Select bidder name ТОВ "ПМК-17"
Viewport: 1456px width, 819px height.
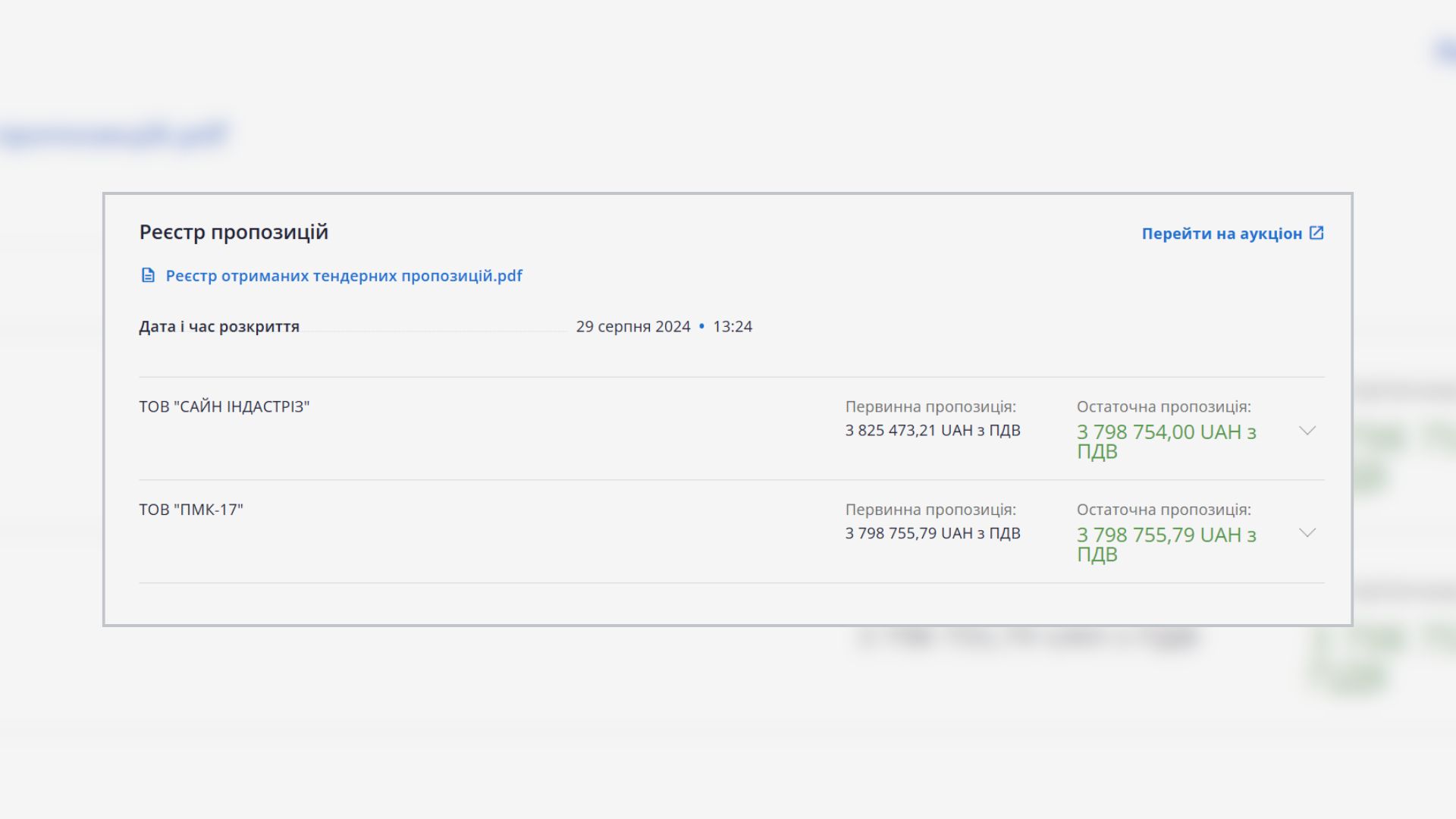coord(191,510)
